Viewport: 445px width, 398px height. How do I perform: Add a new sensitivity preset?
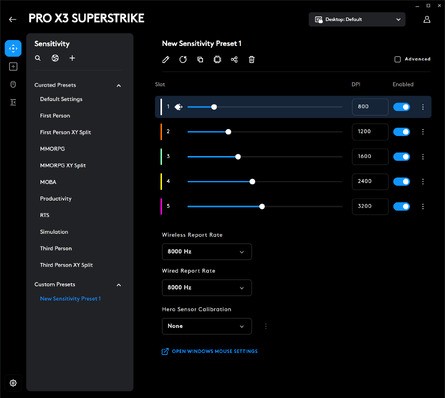[x=72, y=58]
